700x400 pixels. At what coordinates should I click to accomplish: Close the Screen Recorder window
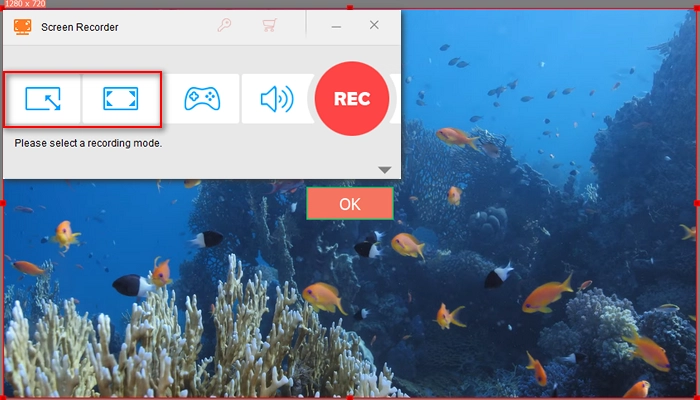374,25
